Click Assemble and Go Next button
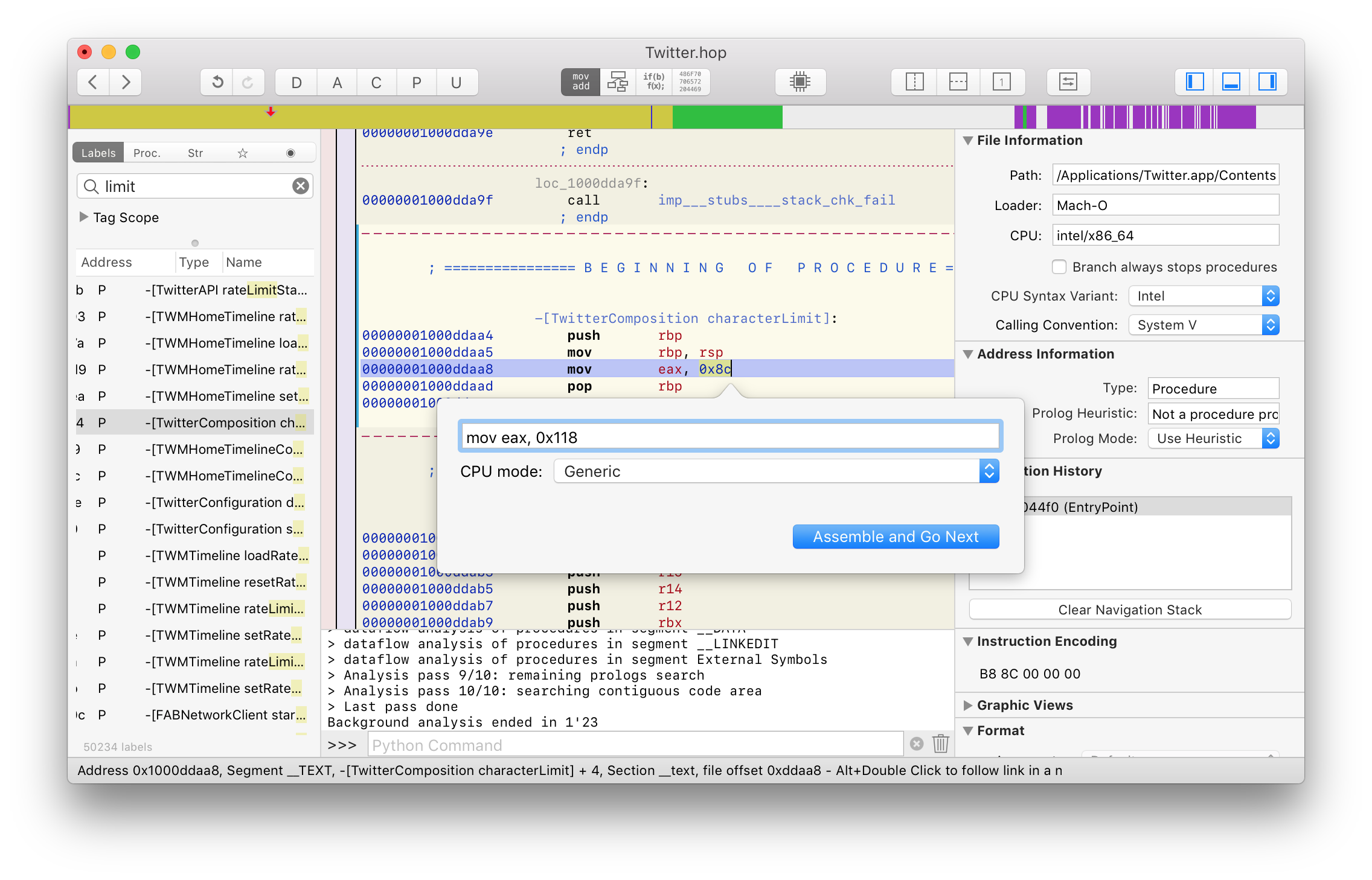This screenshot has height=880, width=1372. tap(896, 537)
